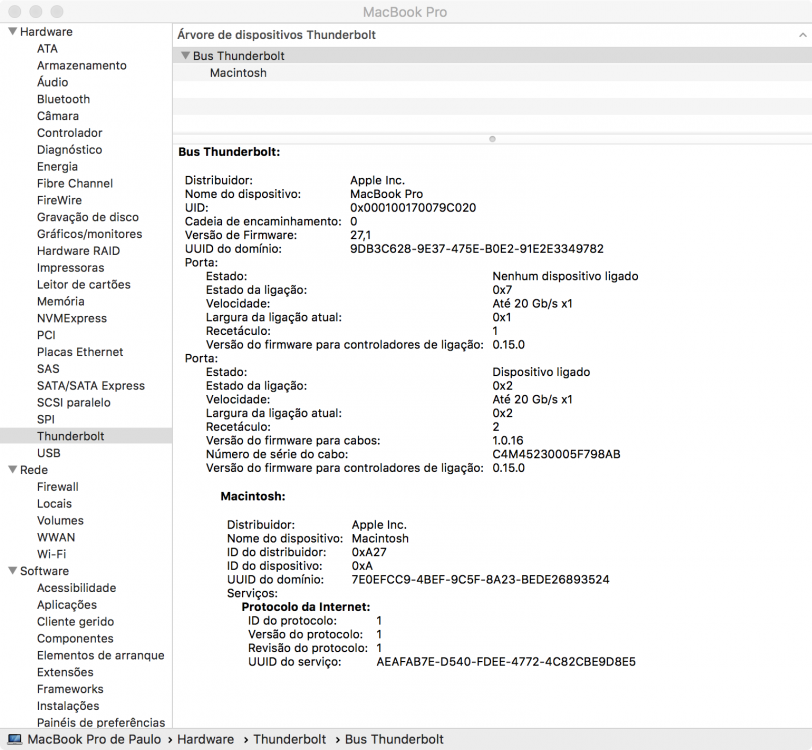Click the sort chevron in the tree header

[x=802, y=35]
